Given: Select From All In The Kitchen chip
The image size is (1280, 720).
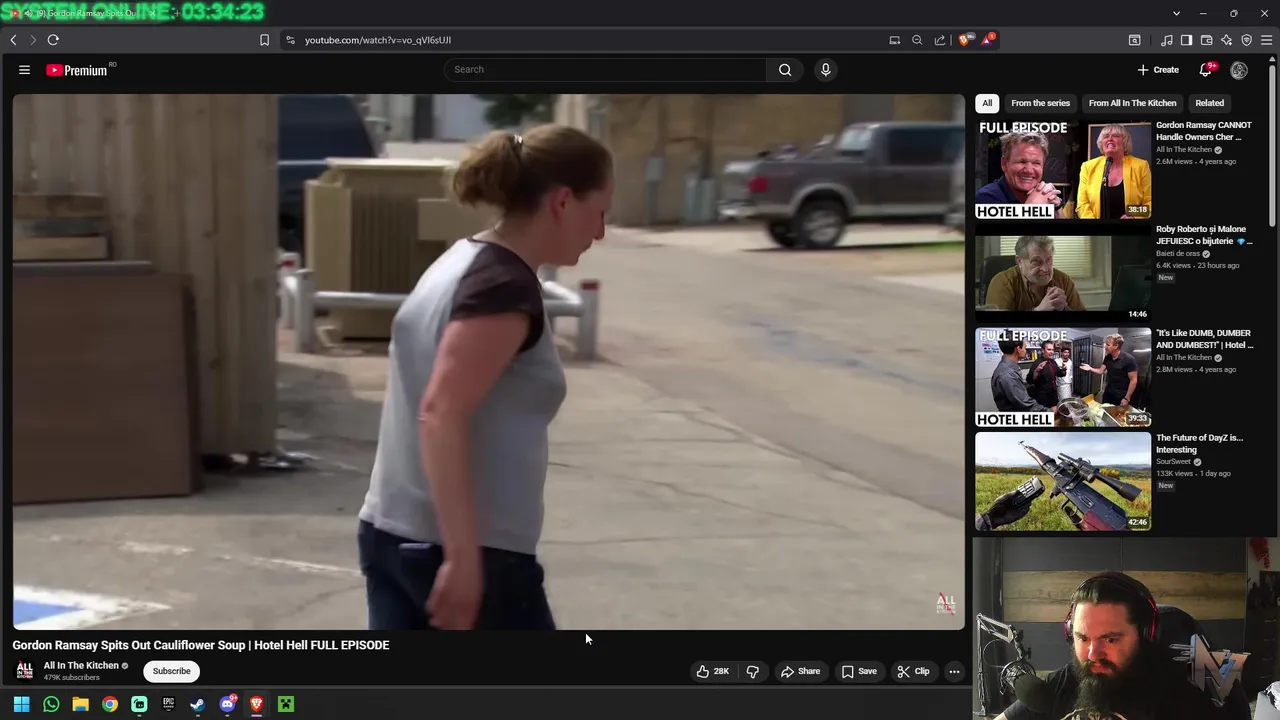Looking at the screenshot, I should (1132, 103).
